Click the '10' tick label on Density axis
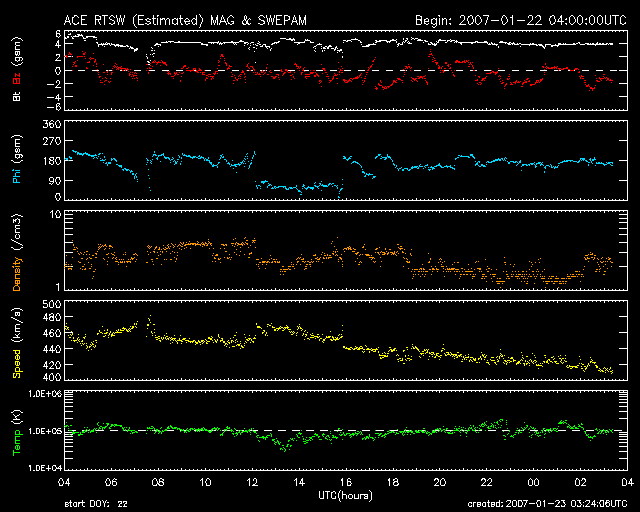The width and height of the screenshot is (640, 512). [x=55, y=214]
